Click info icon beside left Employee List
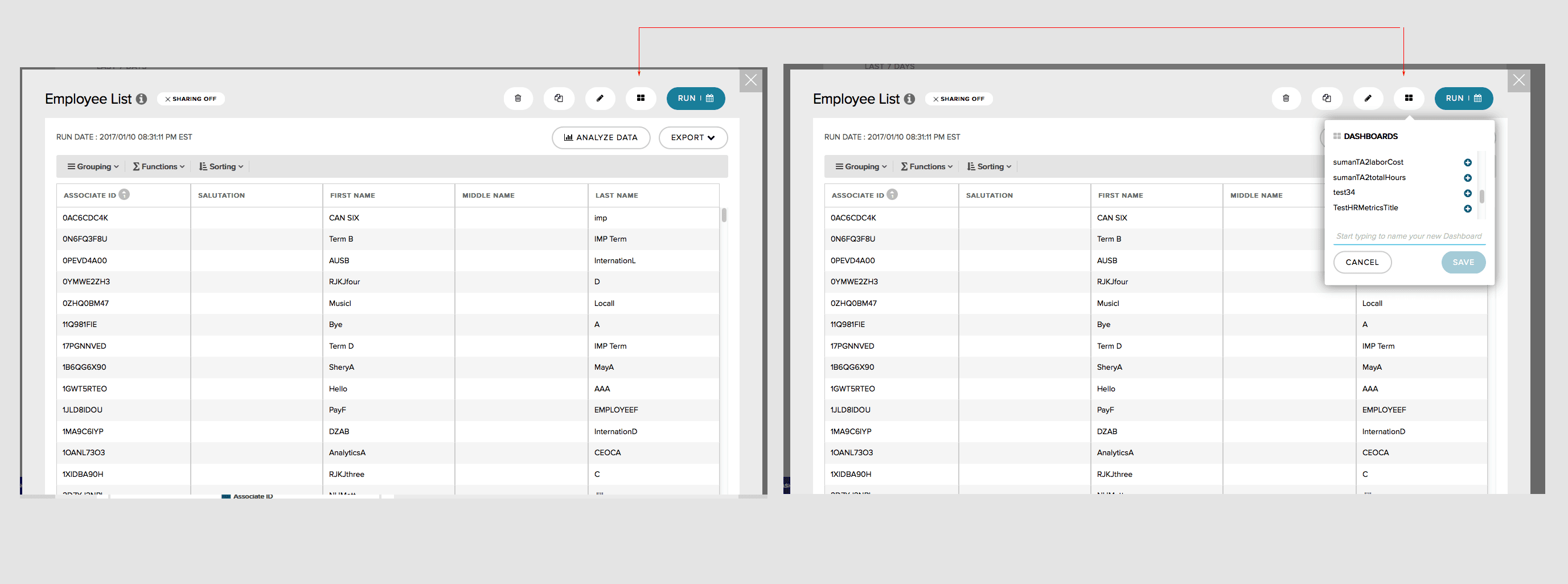This screenshot has width=1568, height=584. (141, 99)
